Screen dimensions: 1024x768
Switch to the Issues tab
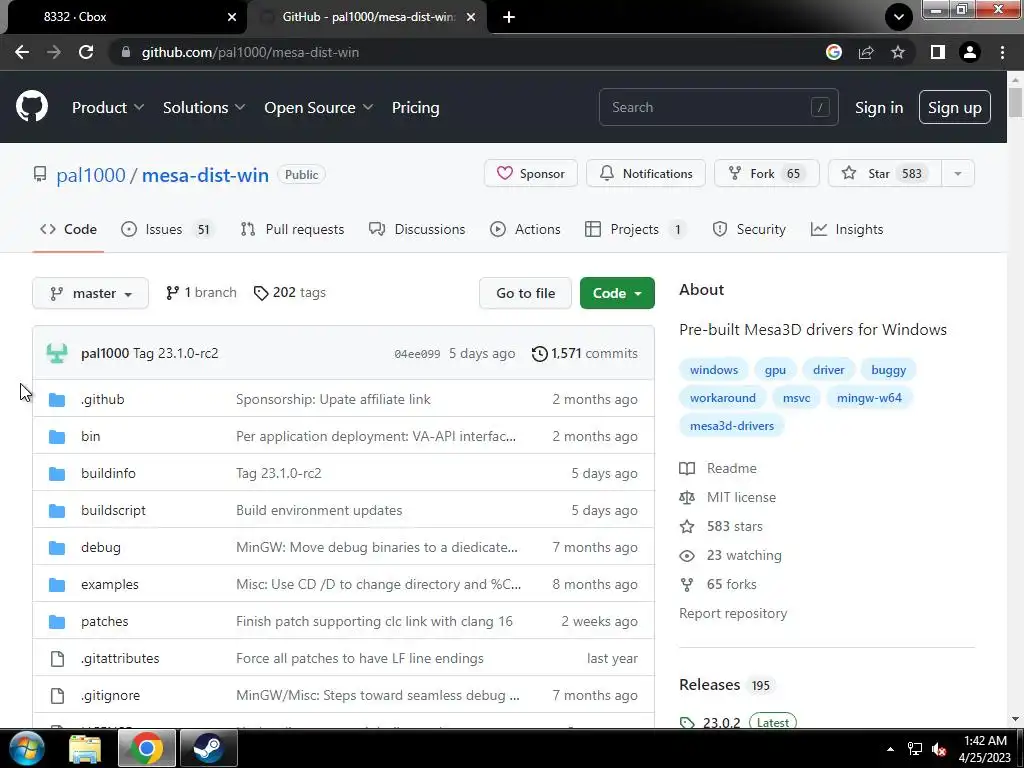click(168, 229)
